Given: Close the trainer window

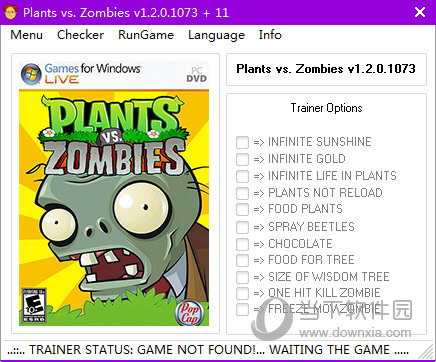Looking at the screenshot, I should click(420, 12).
